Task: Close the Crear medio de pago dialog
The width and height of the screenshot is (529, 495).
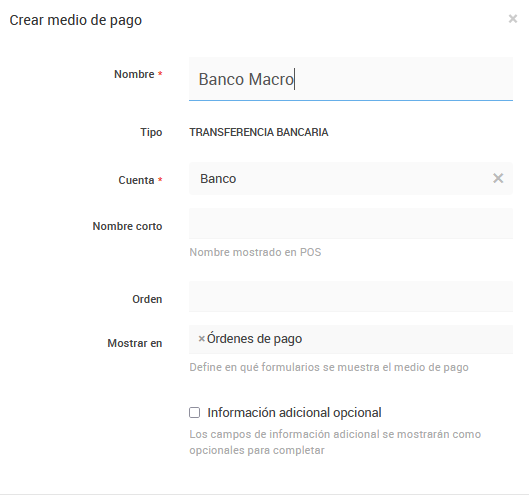Action: [512, 19]
